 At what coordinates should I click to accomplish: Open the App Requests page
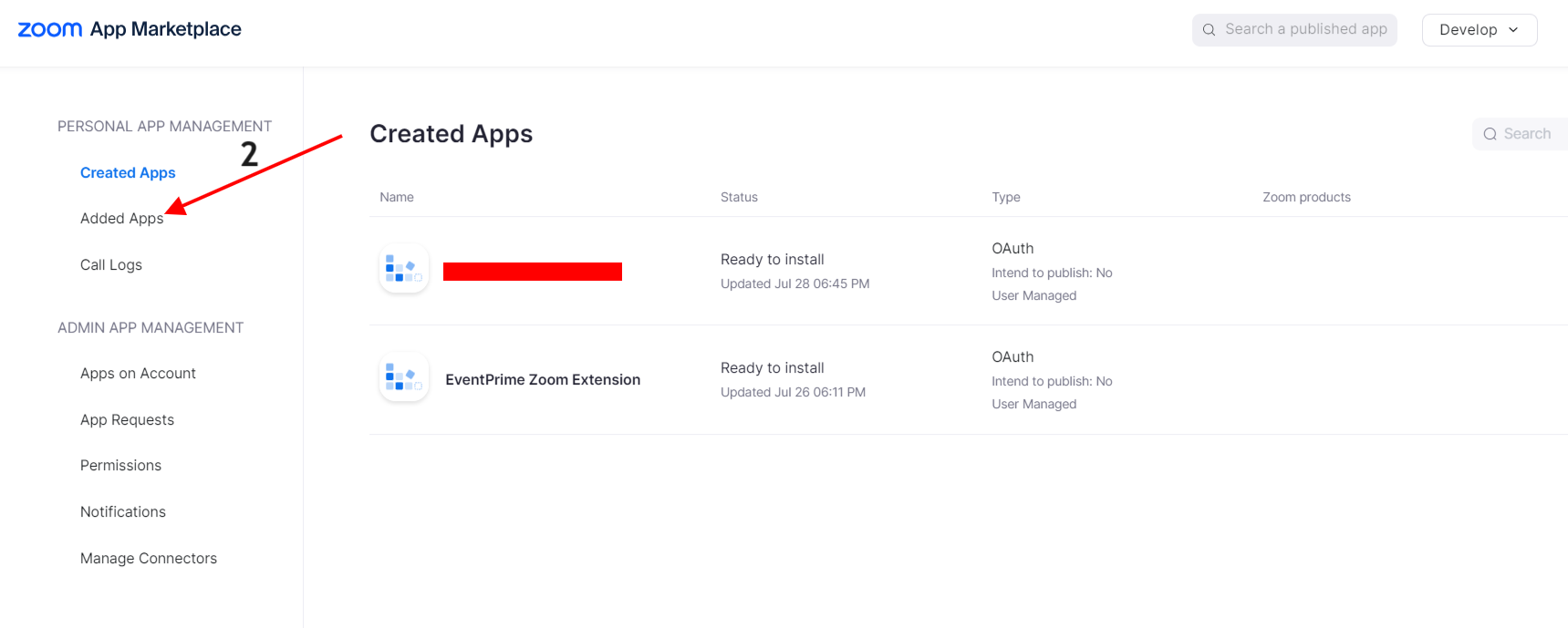click(127, 420)
